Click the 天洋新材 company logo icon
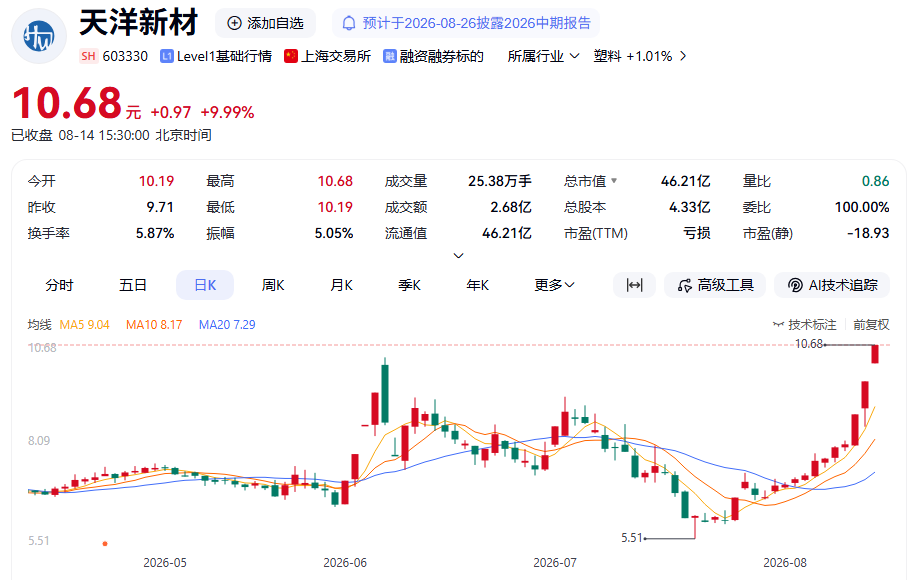The width and height of the screenshot is (914, 580). click(x=38, y=36)
